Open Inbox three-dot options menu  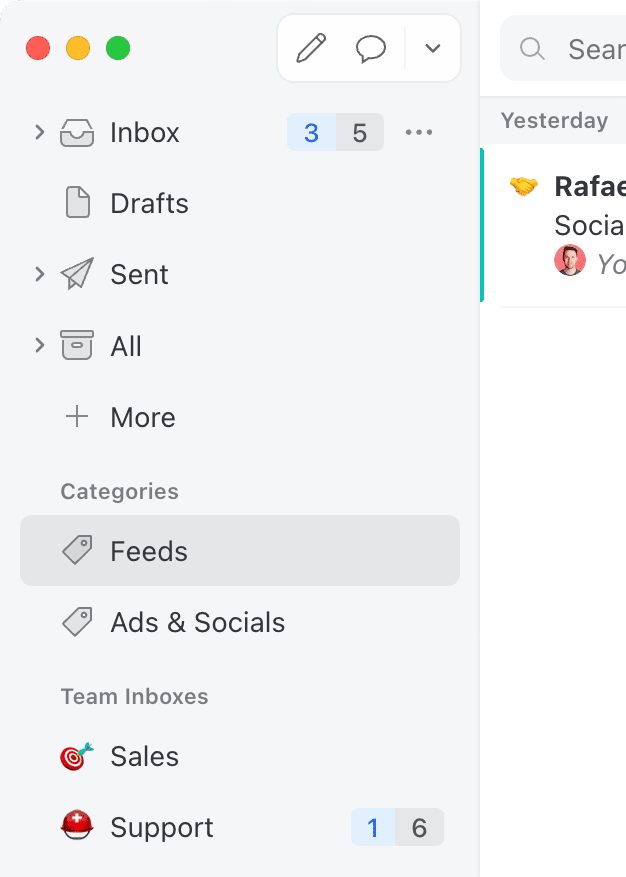click(x=419, y=133)
